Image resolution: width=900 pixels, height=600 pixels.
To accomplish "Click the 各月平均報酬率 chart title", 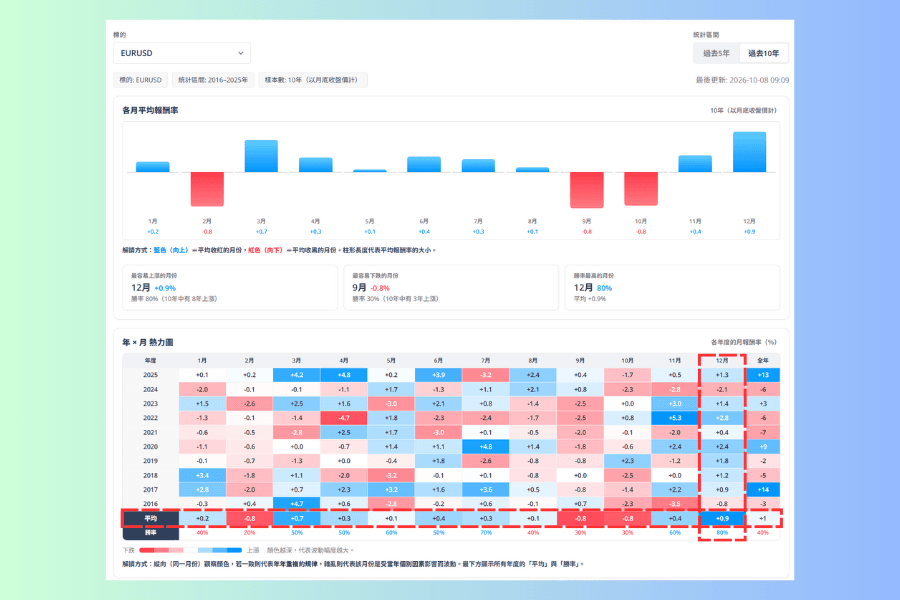I will [150, 110].
